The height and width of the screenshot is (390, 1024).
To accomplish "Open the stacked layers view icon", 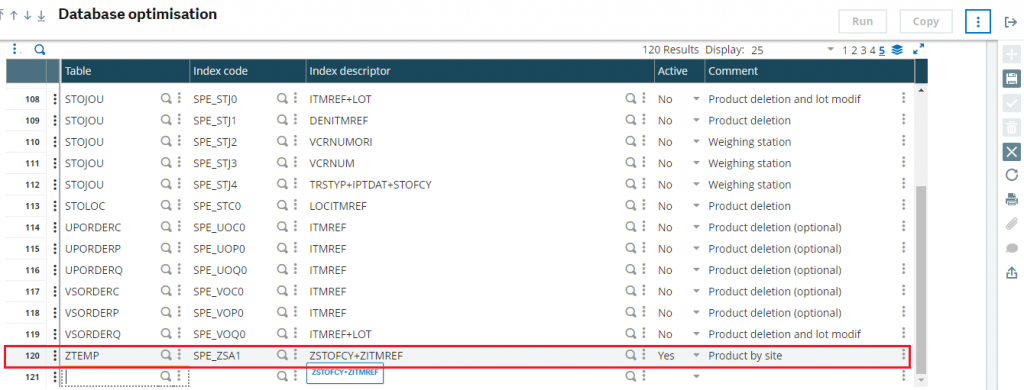I will (x=897, y=50).
